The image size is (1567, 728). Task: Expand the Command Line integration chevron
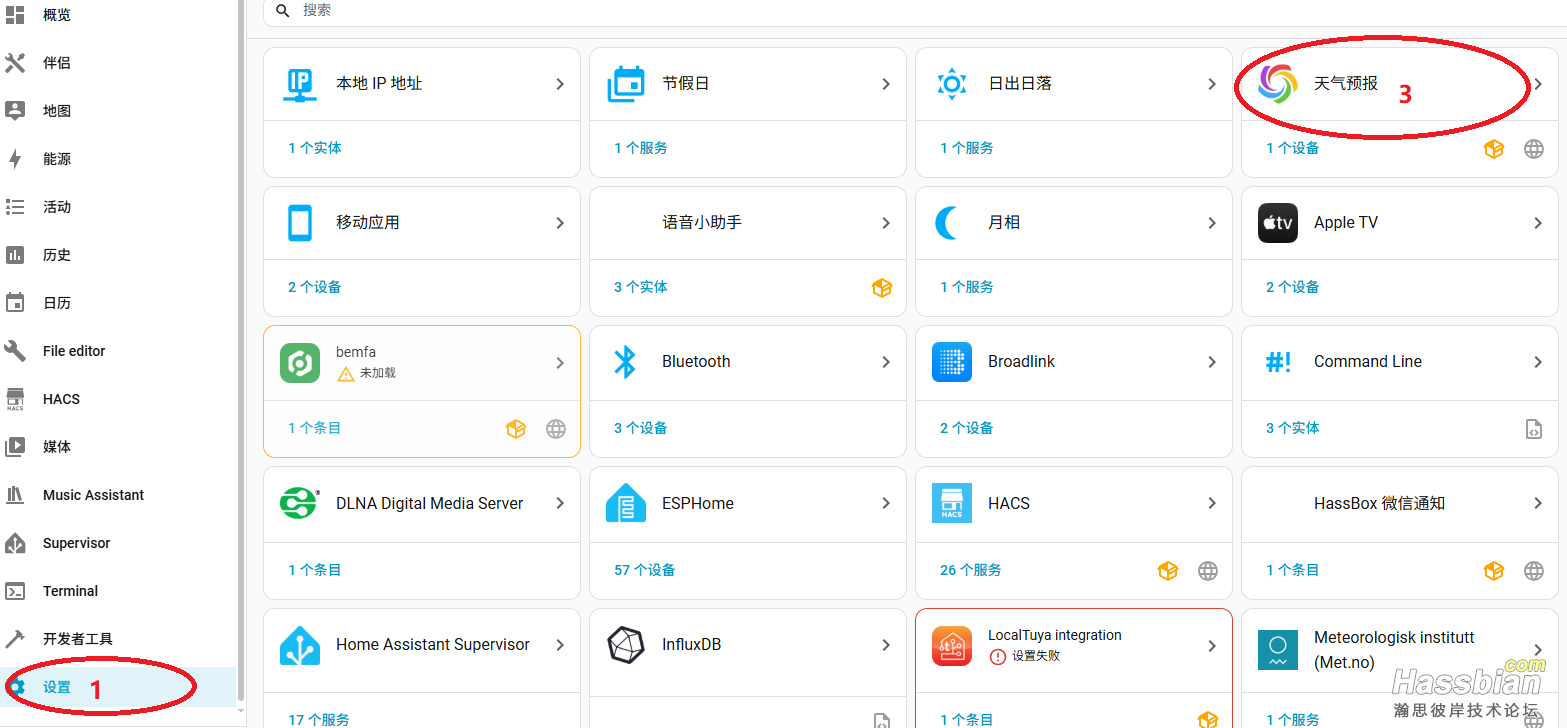[1538, 362]
